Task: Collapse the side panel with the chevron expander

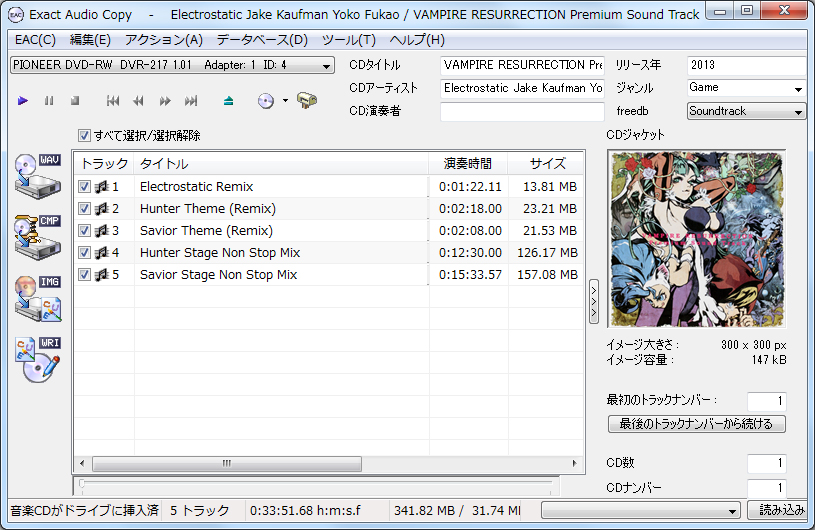Action: [594, 302]
